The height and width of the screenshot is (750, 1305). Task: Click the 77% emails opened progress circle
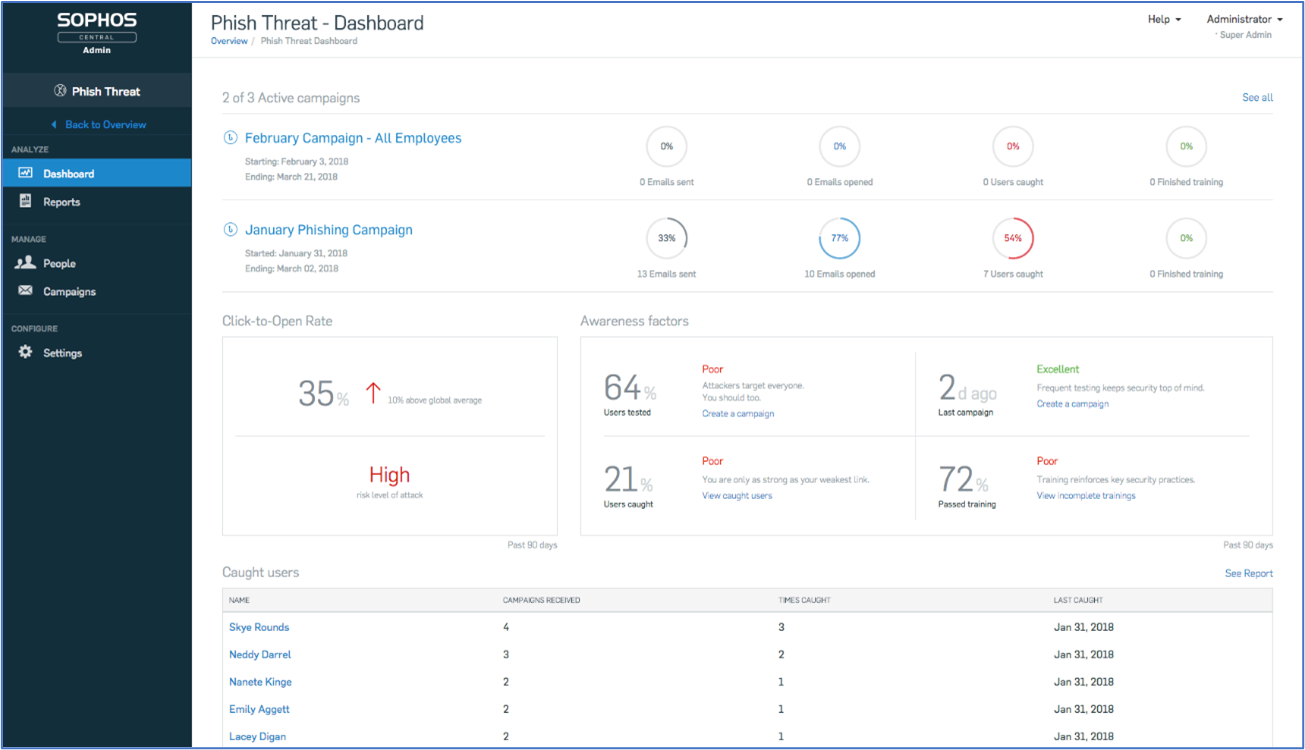[x=840, y=238]
